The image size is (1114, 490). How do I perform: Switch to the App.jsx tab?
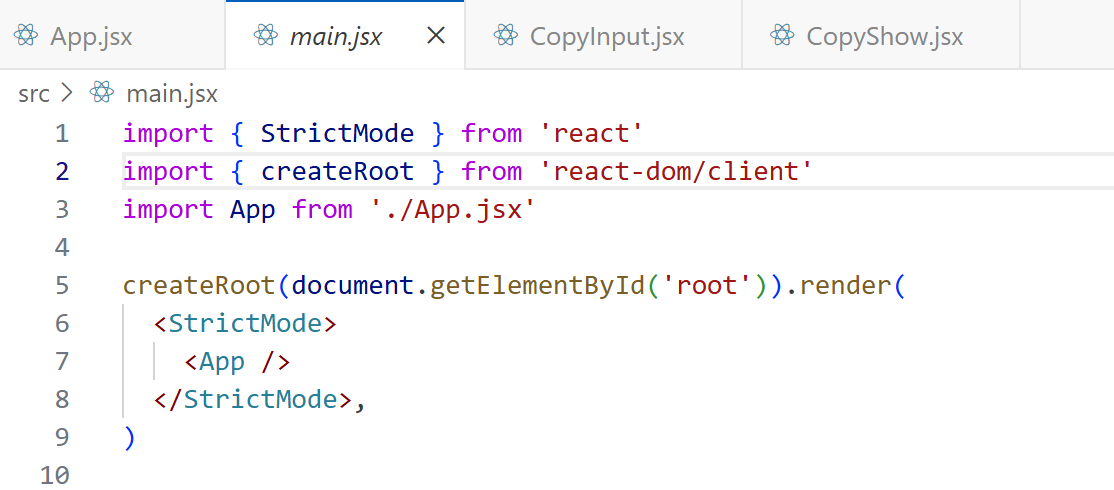tap(112, 35)
